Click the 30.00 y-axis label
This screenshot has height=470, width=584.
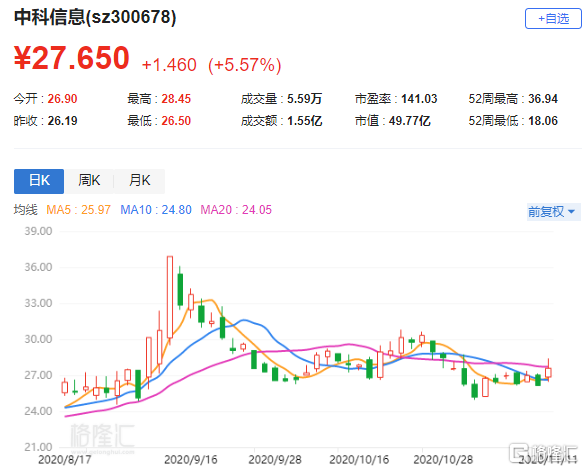(38, 339)
